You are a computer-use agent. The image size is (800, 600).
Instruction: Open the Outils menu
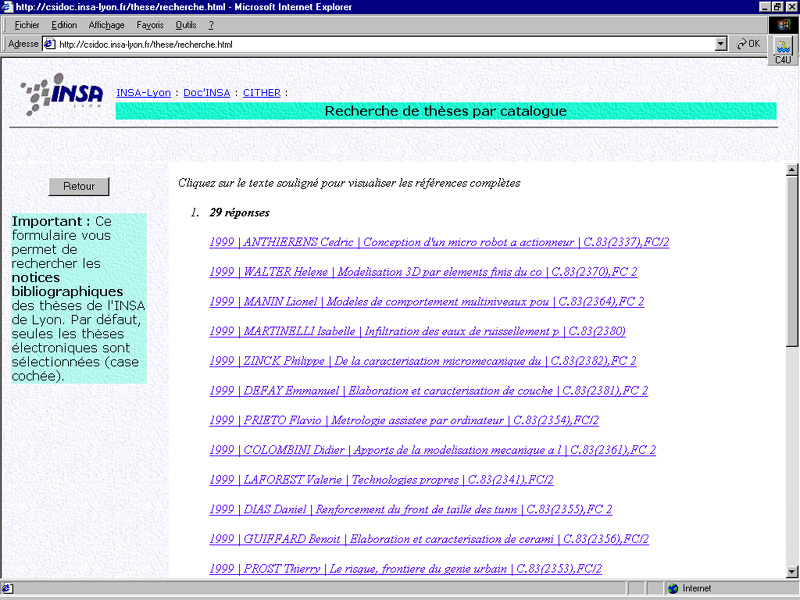click(x=186, y=25)
